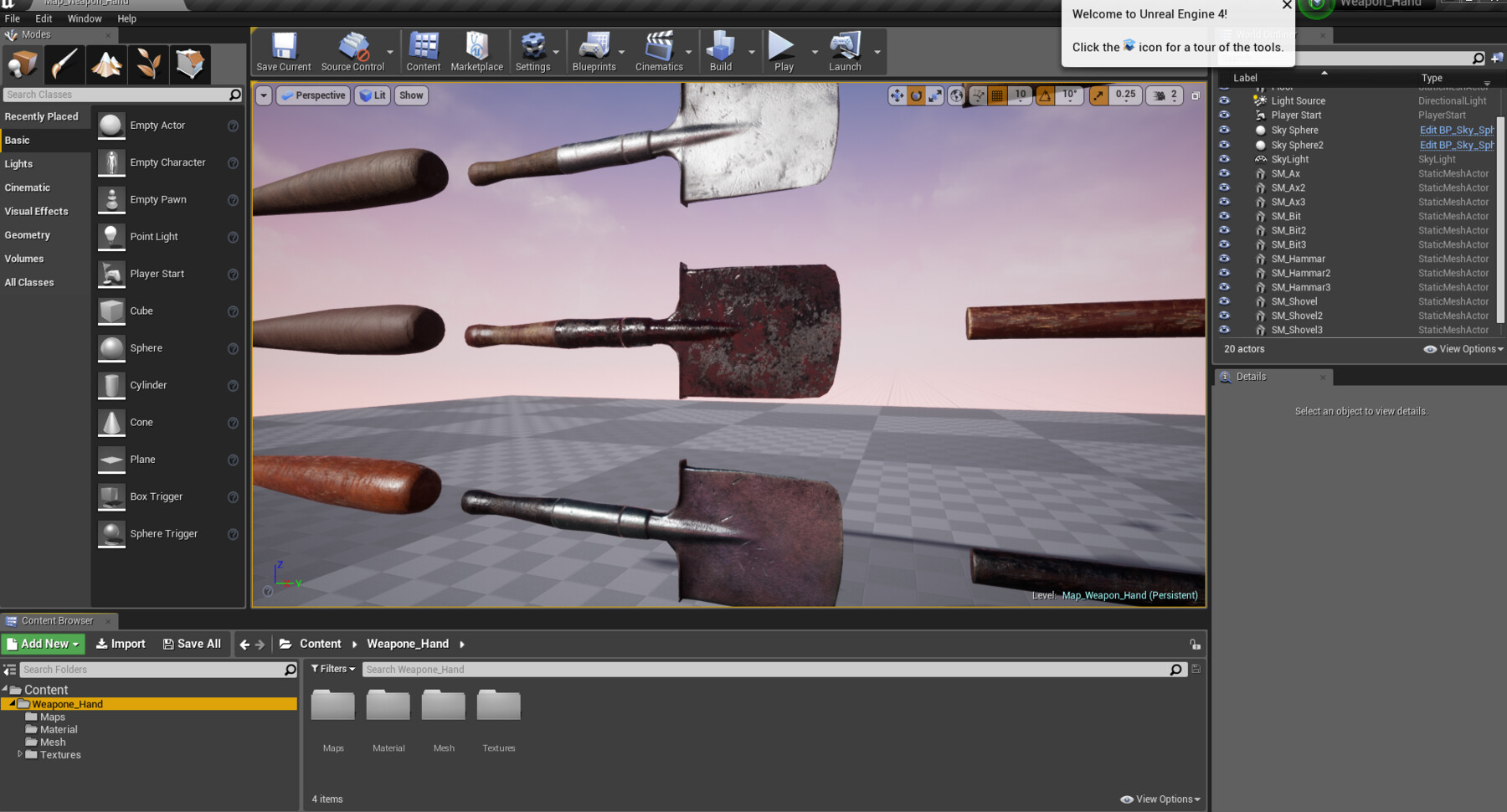Click the Import button
The image size is (1507, 812).
[x=121, y=644]
